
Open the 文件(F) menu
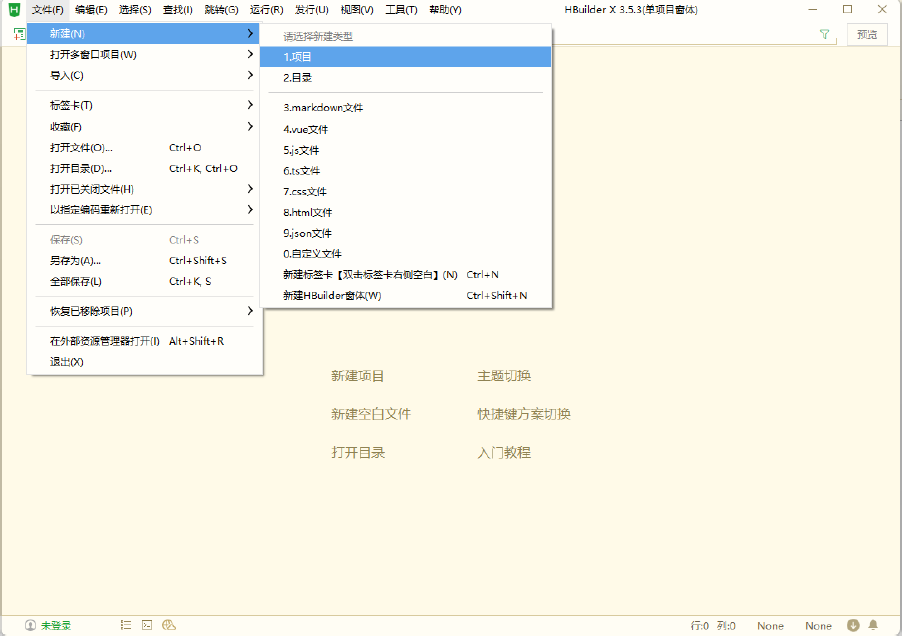point(47,10)
